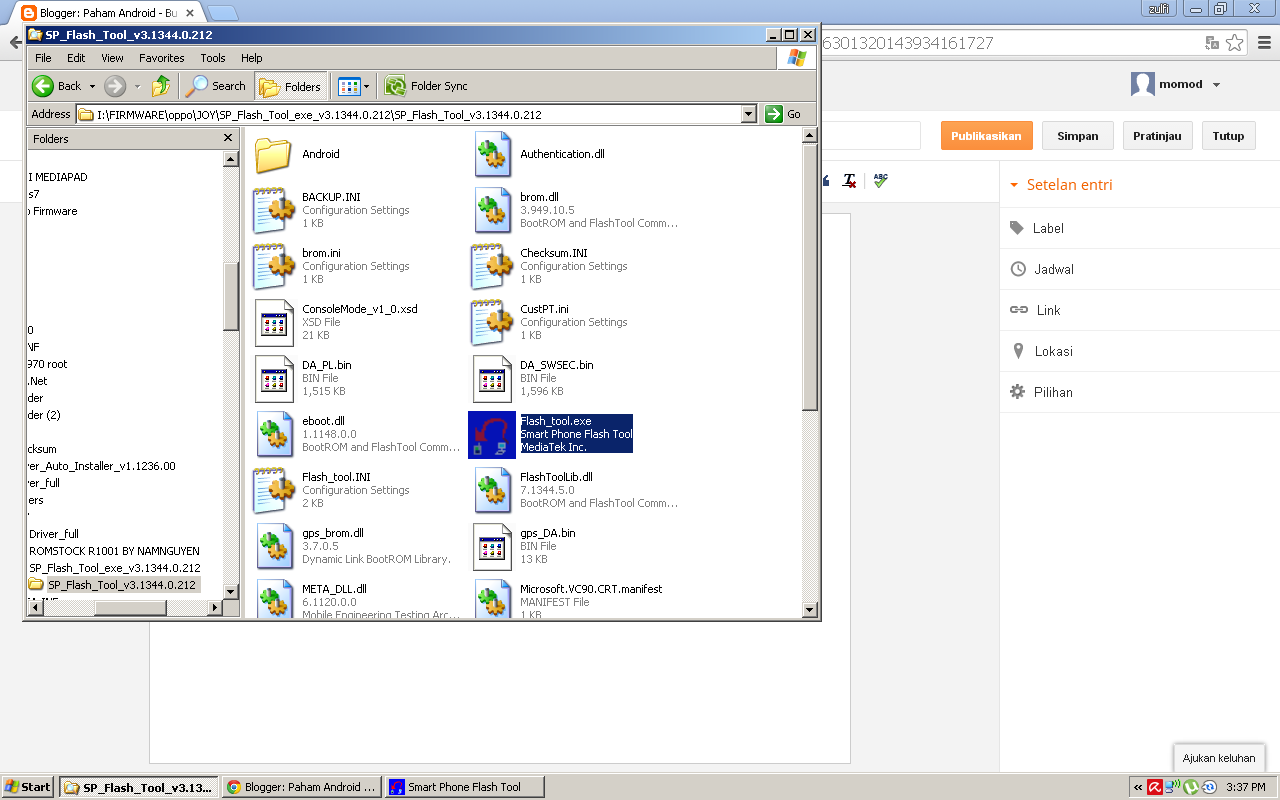Open the File menu

tap(43, 58)
